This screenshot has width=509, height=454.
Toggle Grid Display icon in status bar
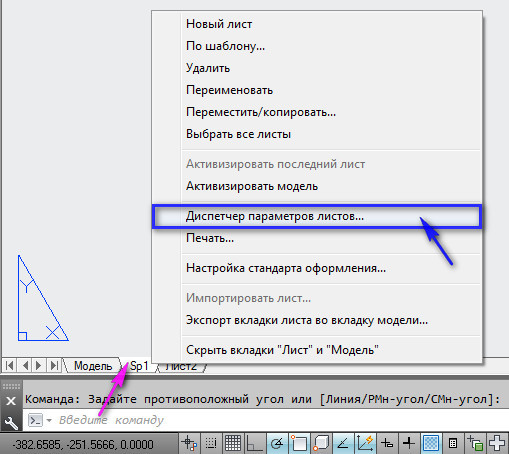(233, 444)
